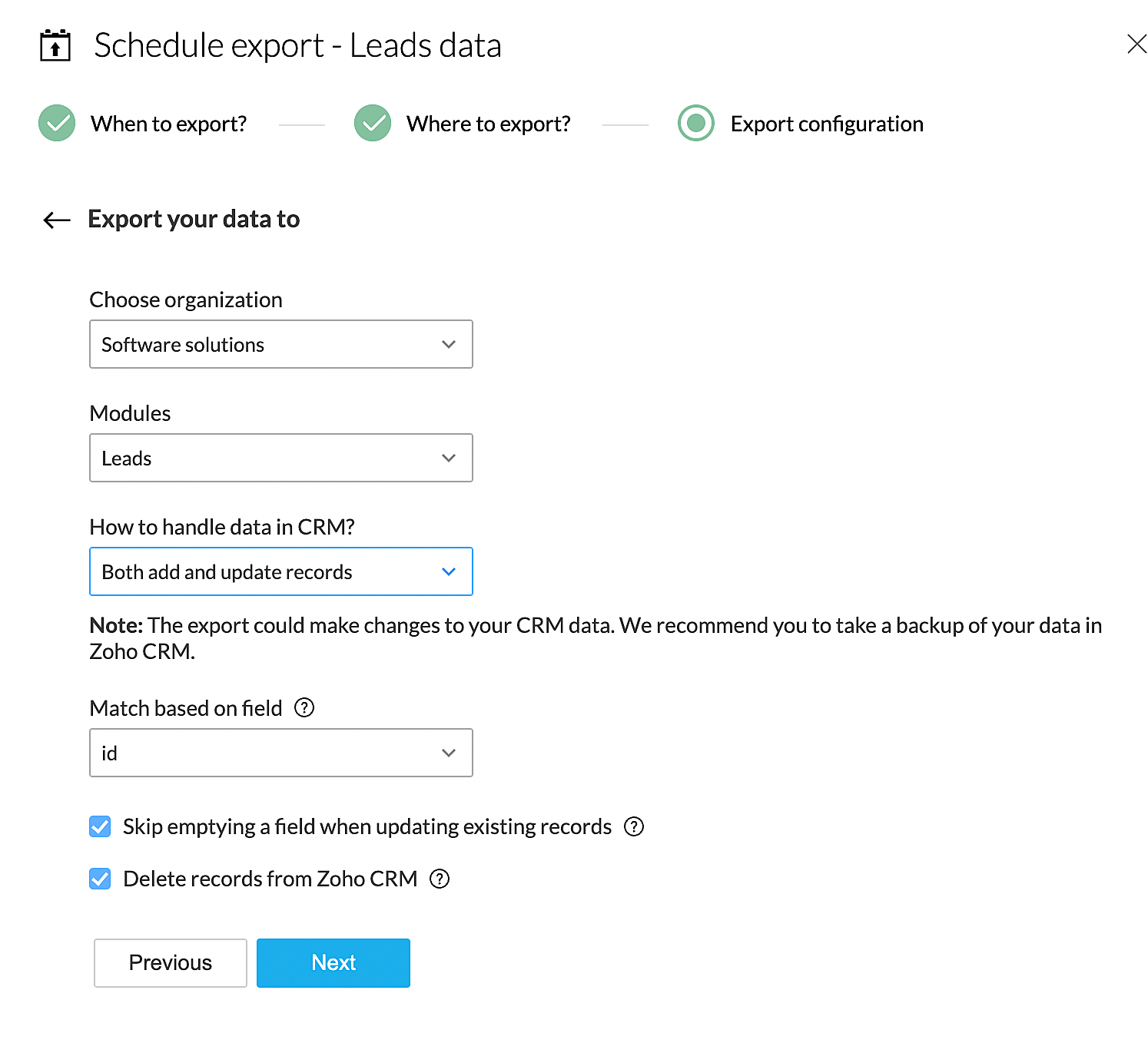Go to the Where to export step
The width and height of the screenshot is (1148, 1043).
(489, 124)
